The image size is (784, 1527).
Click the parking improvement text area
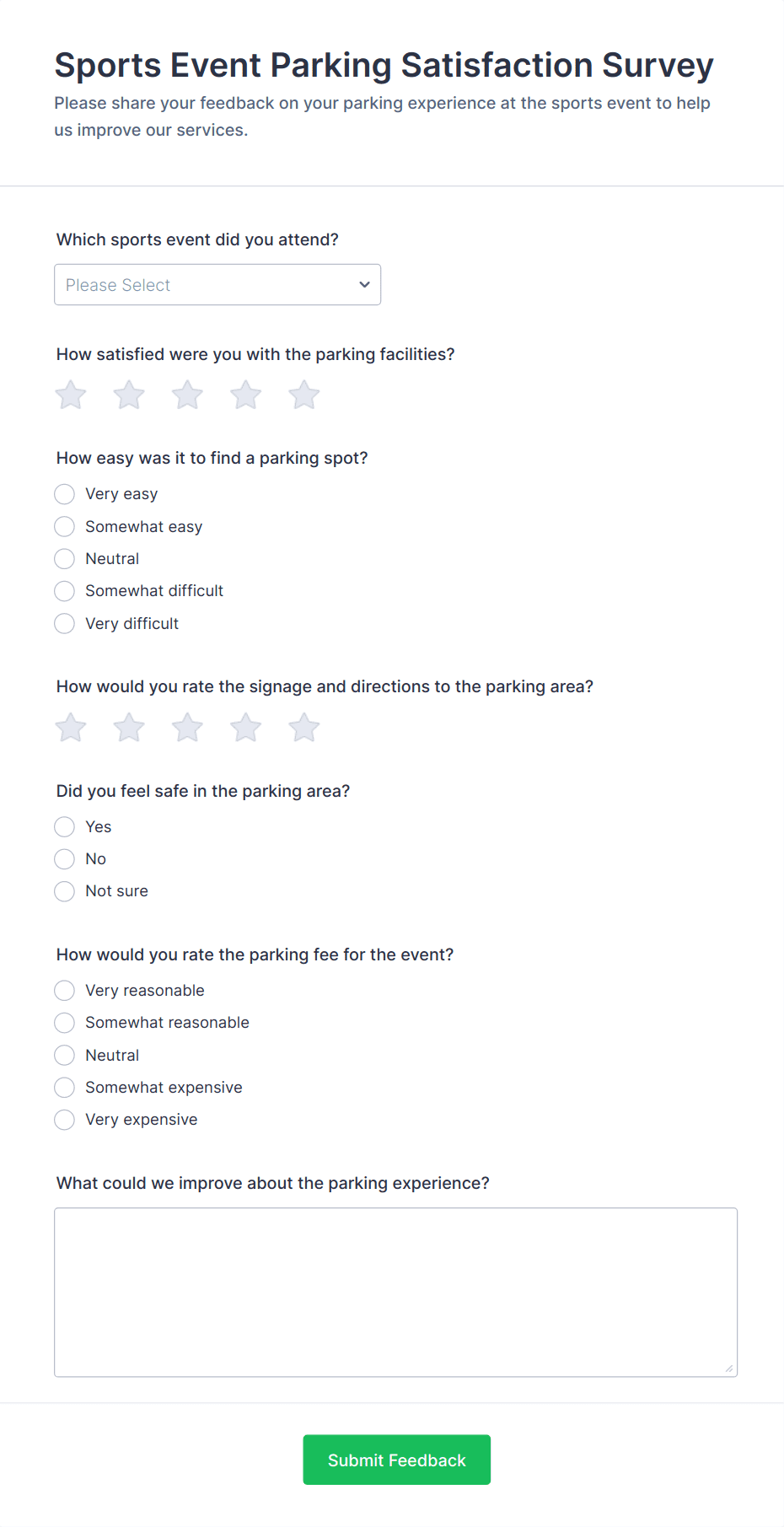tap(395, 1292)
